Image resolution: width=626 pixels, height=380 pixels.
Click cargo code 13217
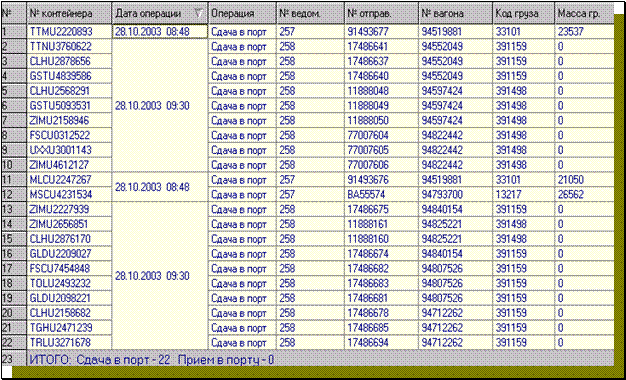508,194
